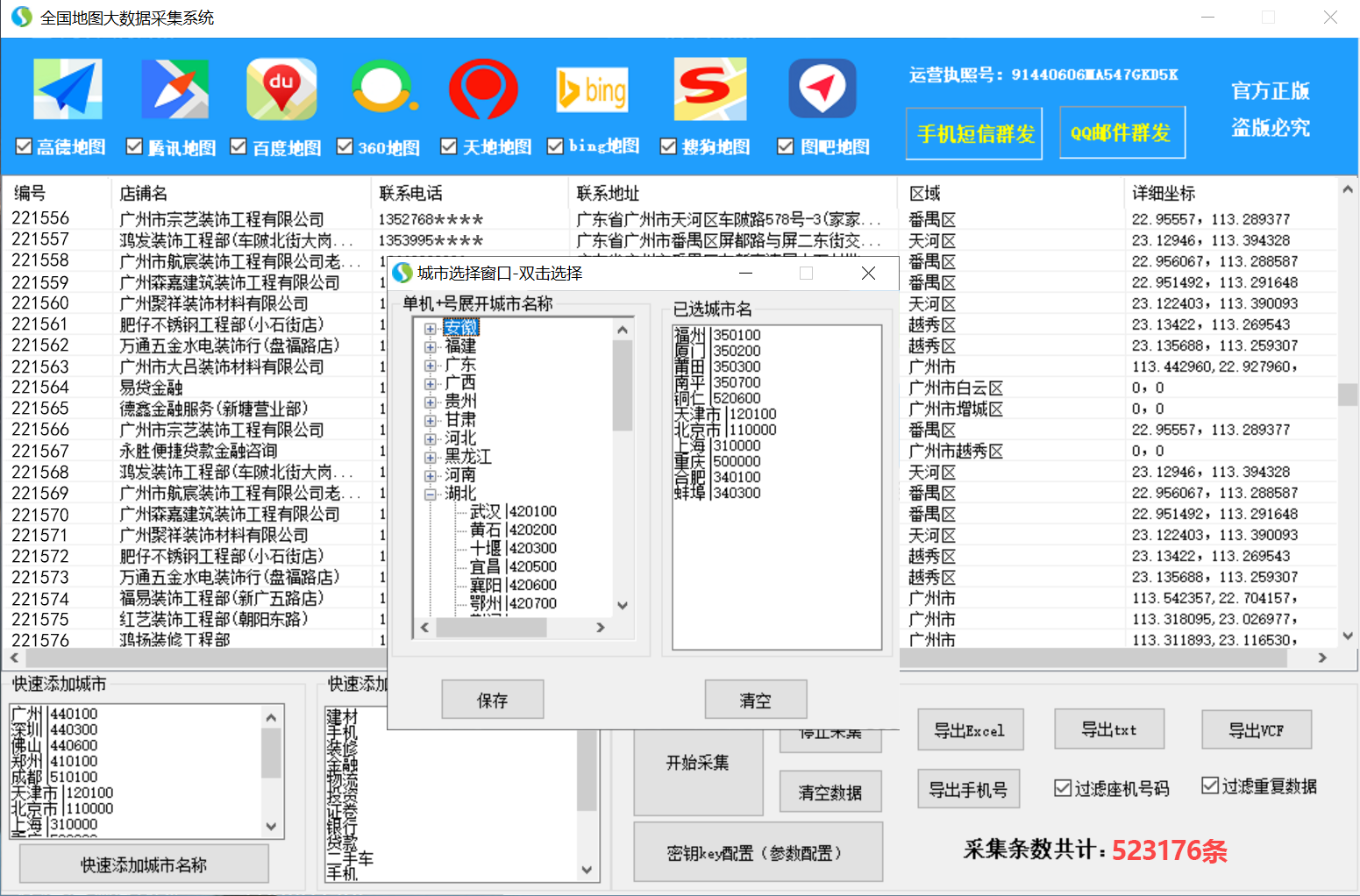Click the Tuba map (图吧地图) icon

point(822,89)
